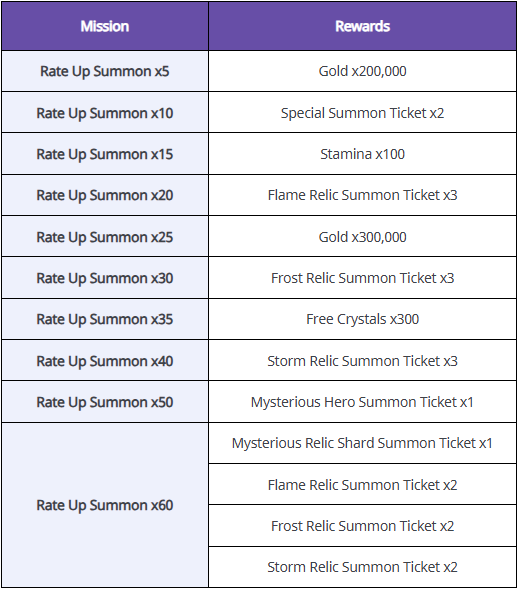Select the Free Crystals x300 reward

tap(362, 319)
